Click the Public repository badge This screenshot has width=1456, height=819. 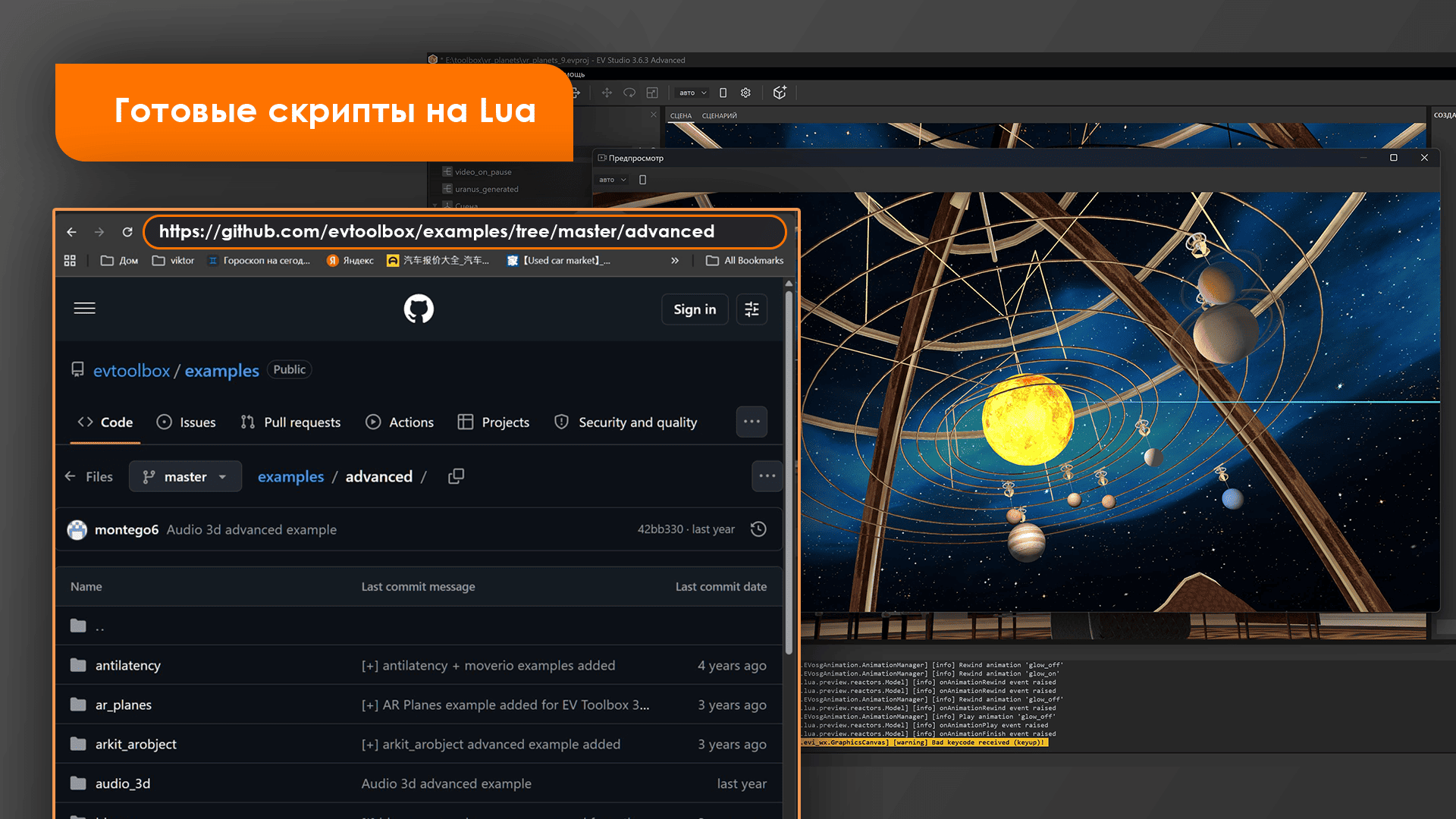tap(290, 369)
